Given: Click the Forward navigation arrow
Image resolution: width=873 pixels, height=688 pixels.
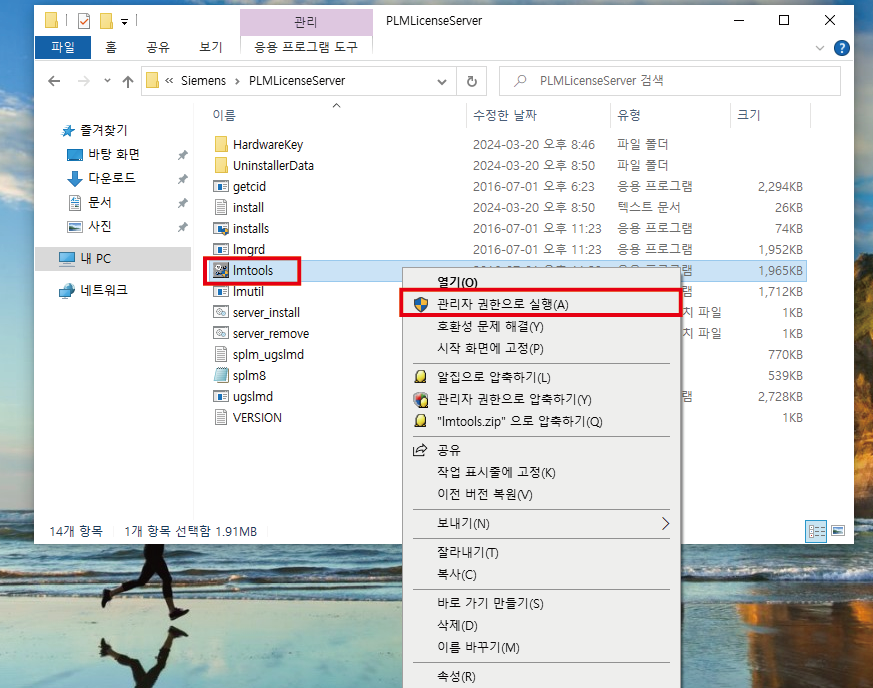Looking at the screenshot, I should 84,81.
